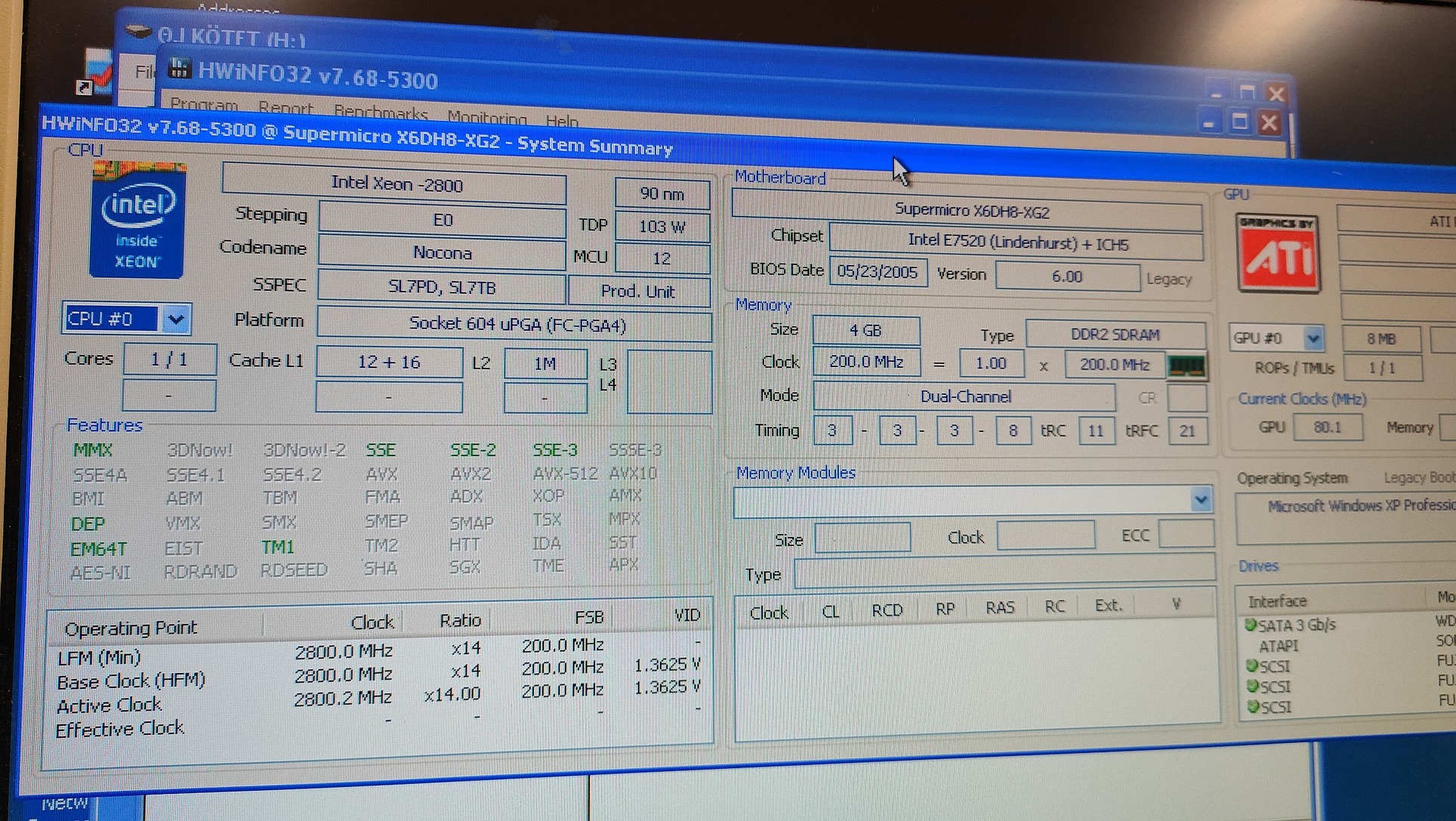
Task: Click the Intel Inside Xeon logo
Action: 137,221
